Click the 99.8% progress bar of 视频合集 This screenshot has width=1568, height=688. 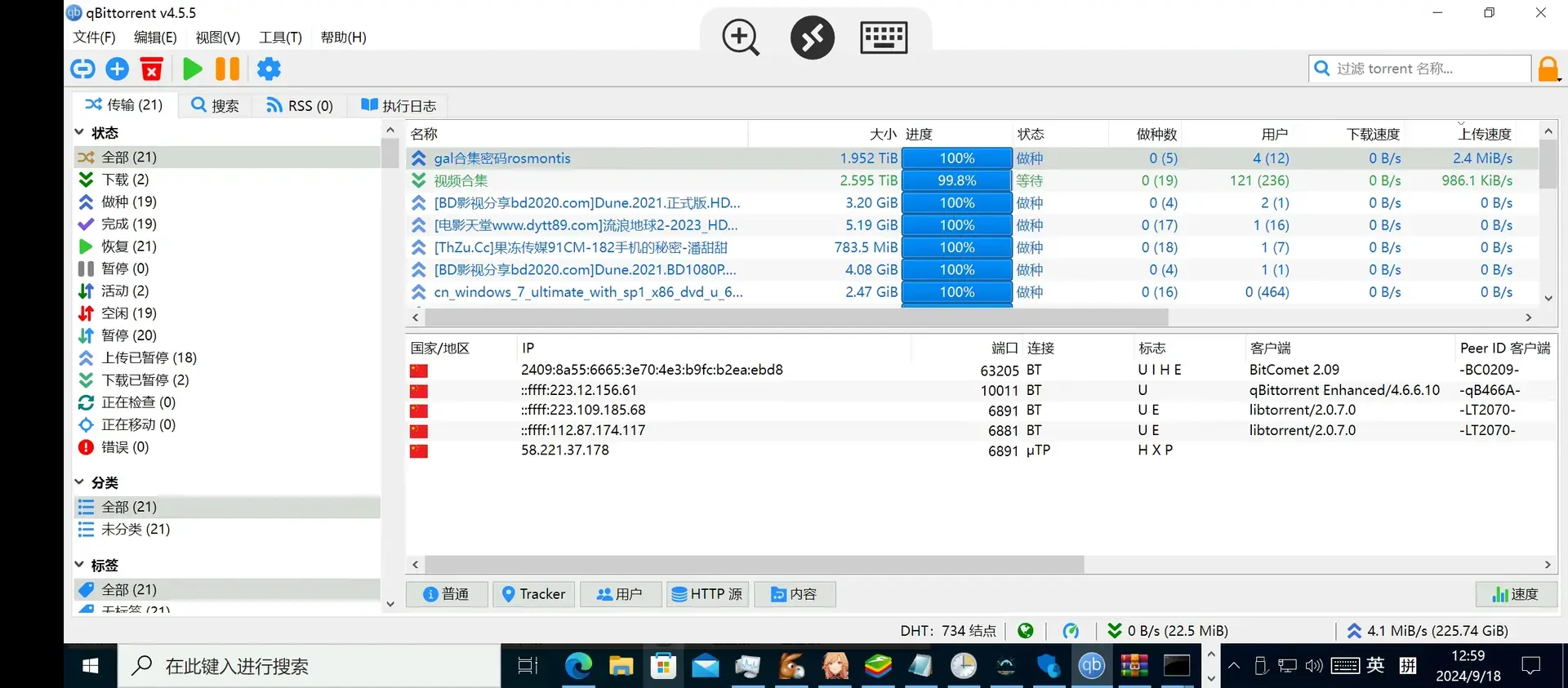pyautogui.click(x=957, y=180)
